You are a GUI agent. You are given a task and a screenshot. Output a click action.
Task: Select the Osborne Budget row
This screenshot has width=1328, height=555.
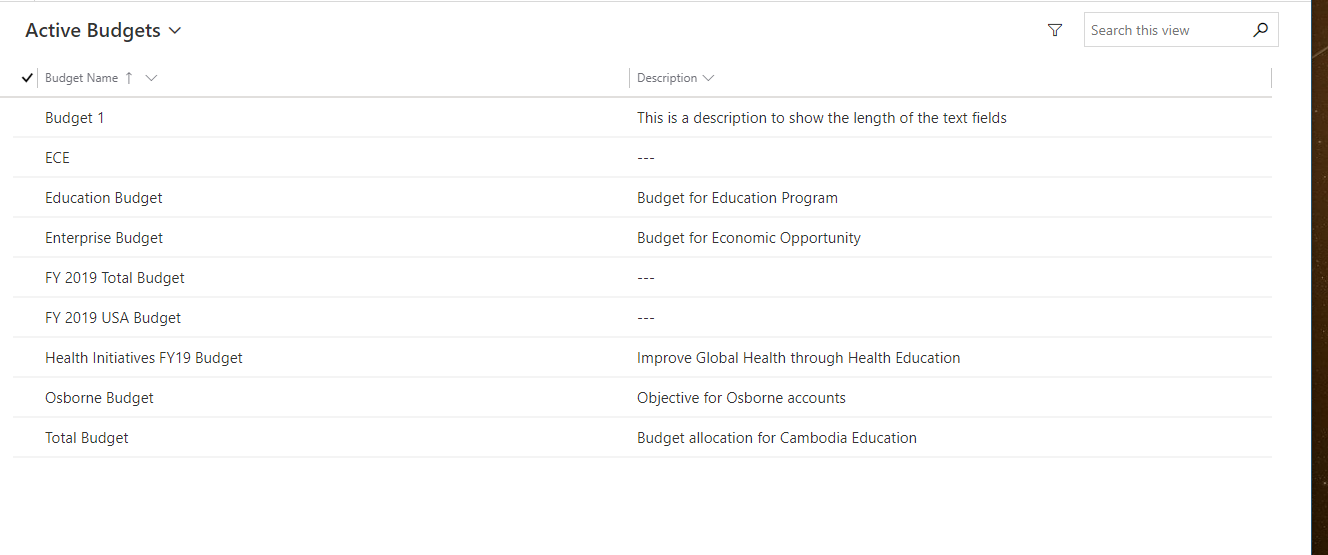[x=642, y=398]
